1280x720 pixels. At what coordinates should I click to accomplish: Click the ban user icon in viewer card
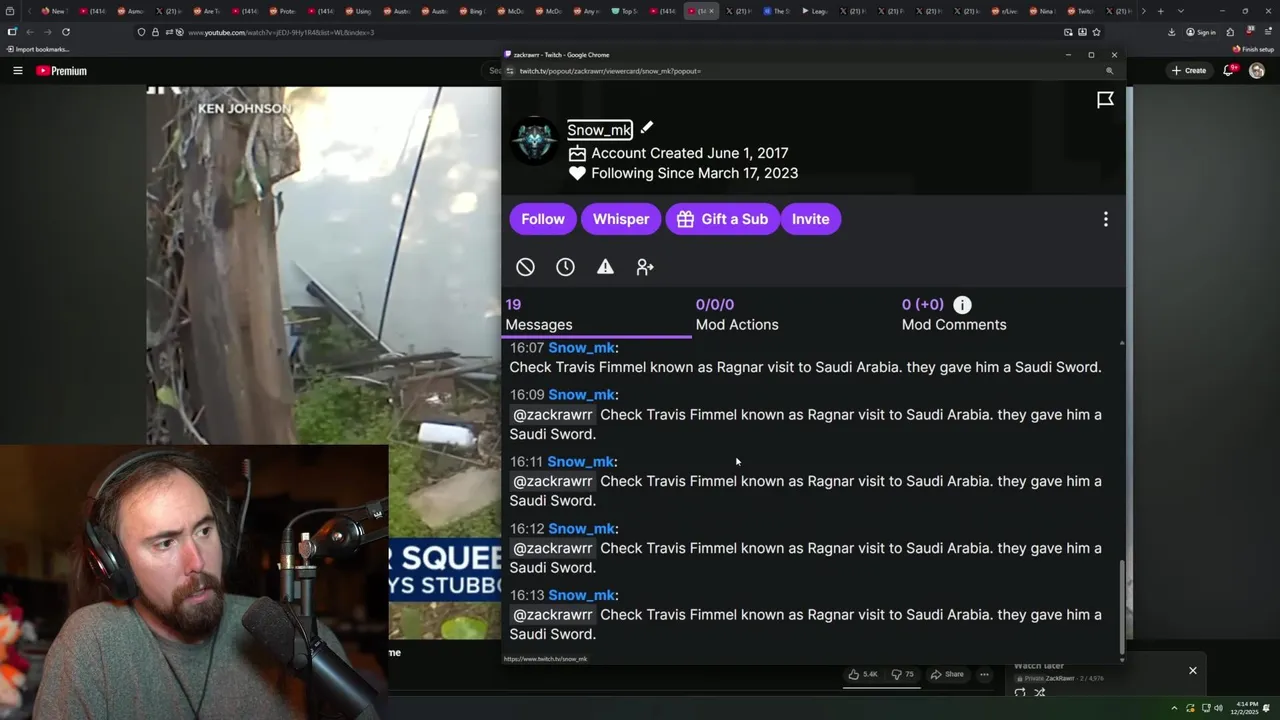click(525, 267)
